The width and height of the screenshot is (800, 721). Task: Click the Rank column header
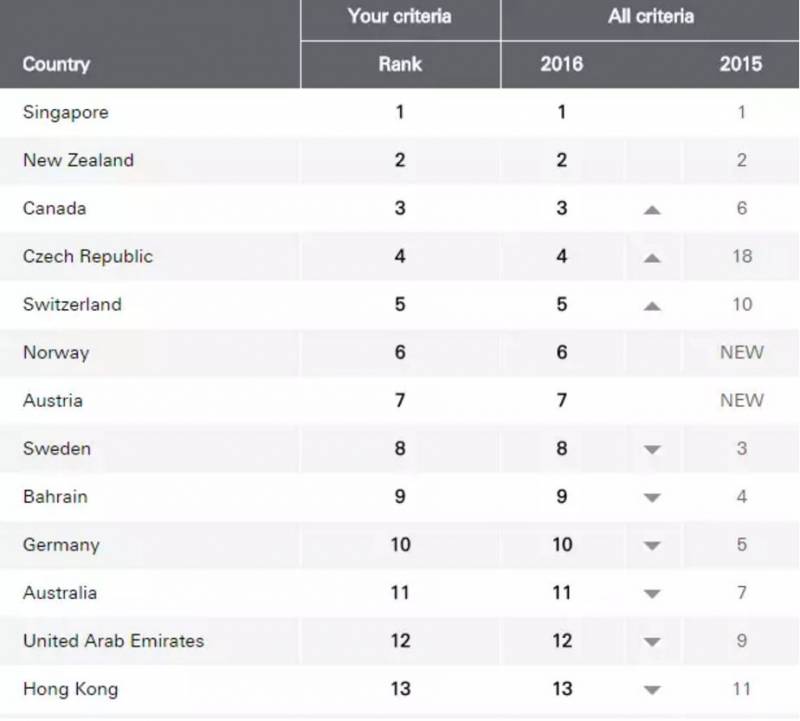point(400,64)
